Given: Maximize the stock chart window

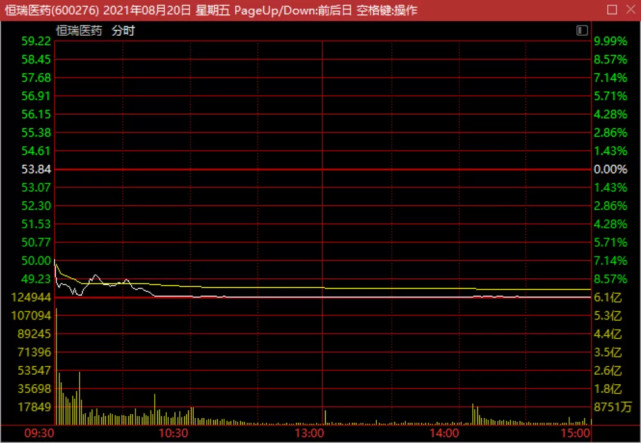Looking at the screenshot, I should pos(612,9).
